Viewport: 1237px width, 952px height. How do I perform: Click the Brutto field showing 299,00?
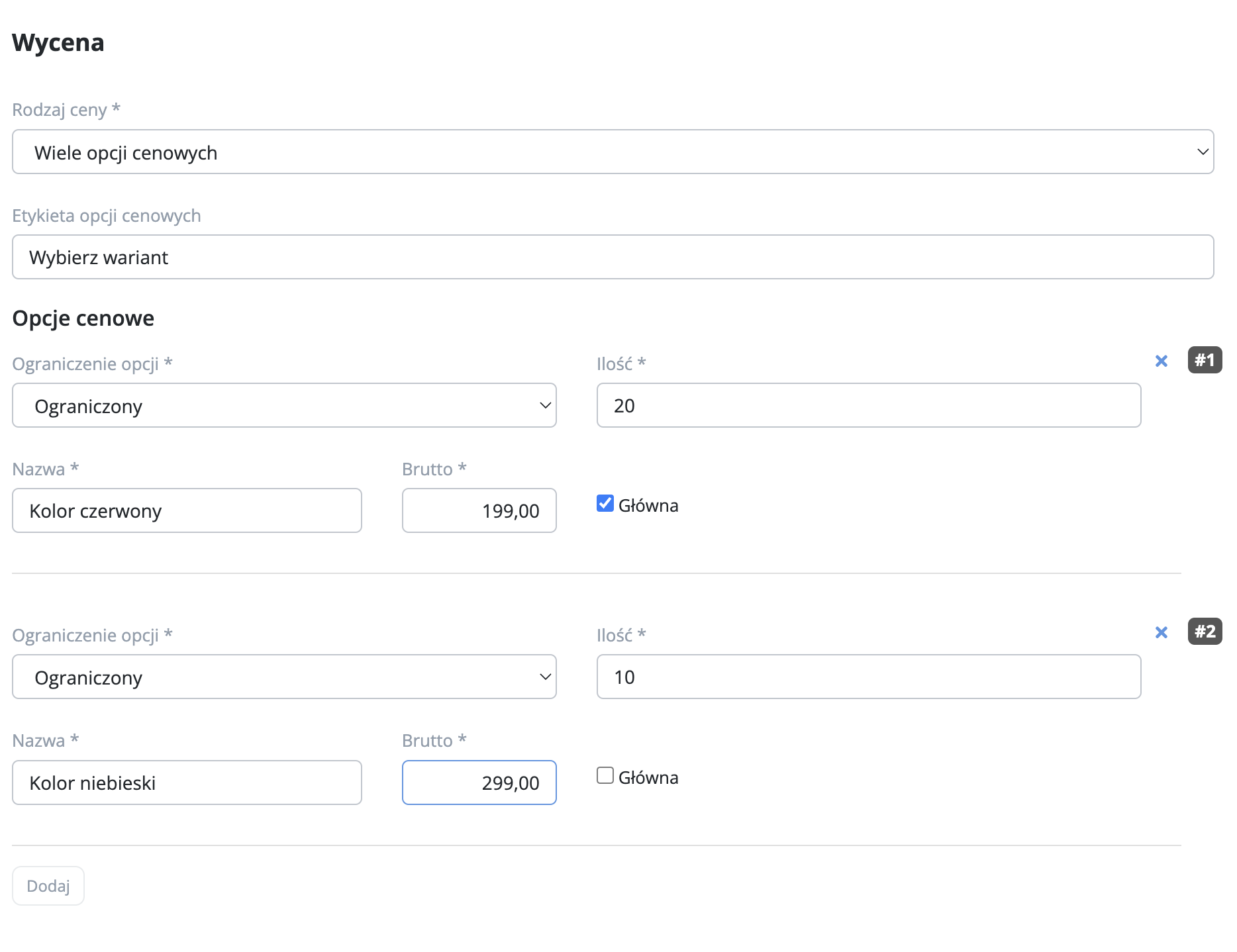tap(479, 783)
